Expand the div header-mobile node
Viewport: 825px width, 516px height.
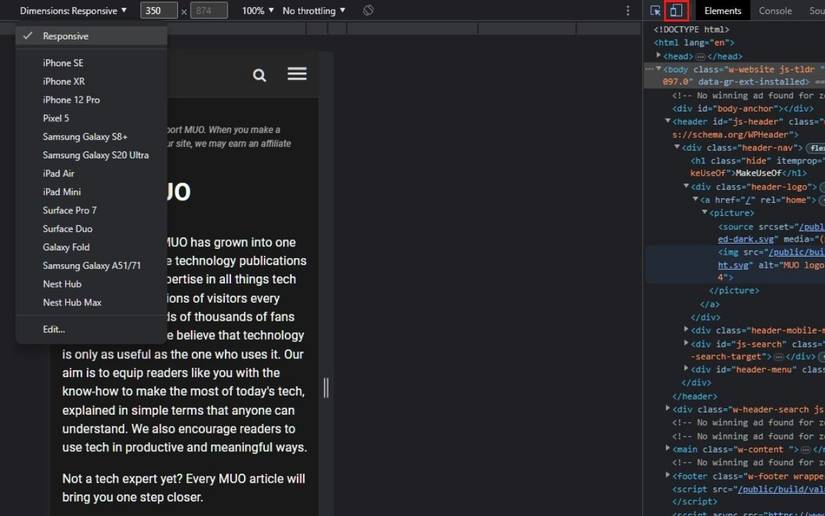click(686, 329)
